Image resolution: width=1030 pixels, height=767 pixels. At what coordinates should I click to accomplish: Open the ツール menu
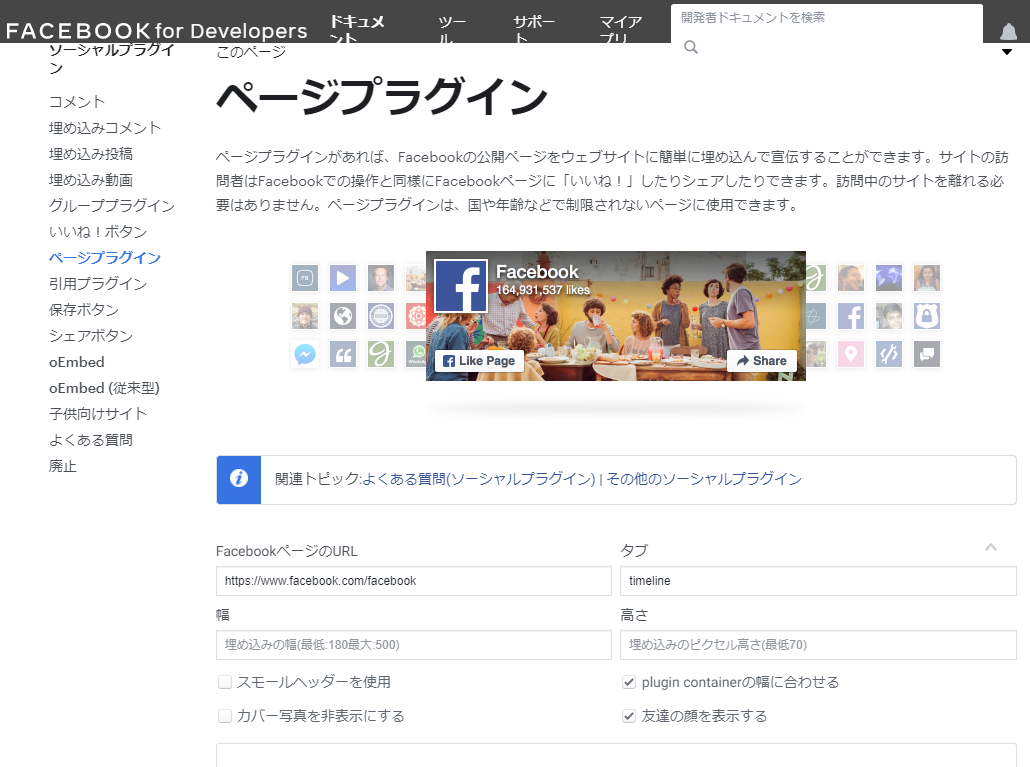tap(452, 30)
